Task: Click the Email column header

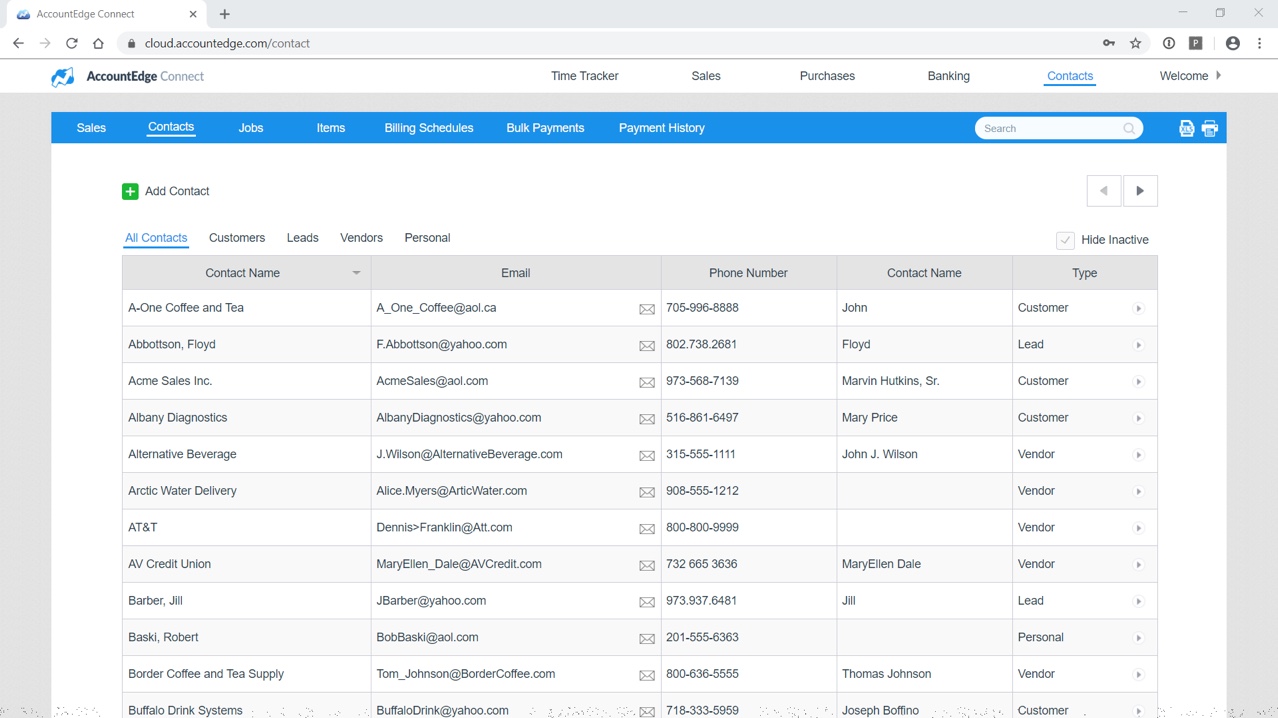Action: (x=516, y=273)
